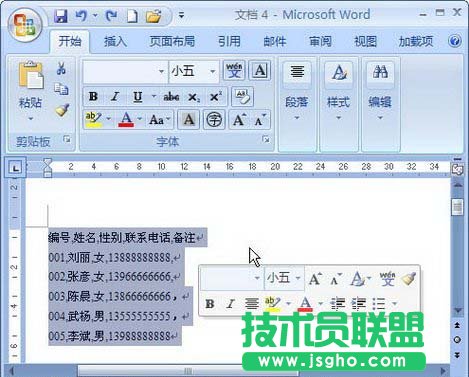Open a file via folder icon
The image size is (469, 377).
click(153, 16)
